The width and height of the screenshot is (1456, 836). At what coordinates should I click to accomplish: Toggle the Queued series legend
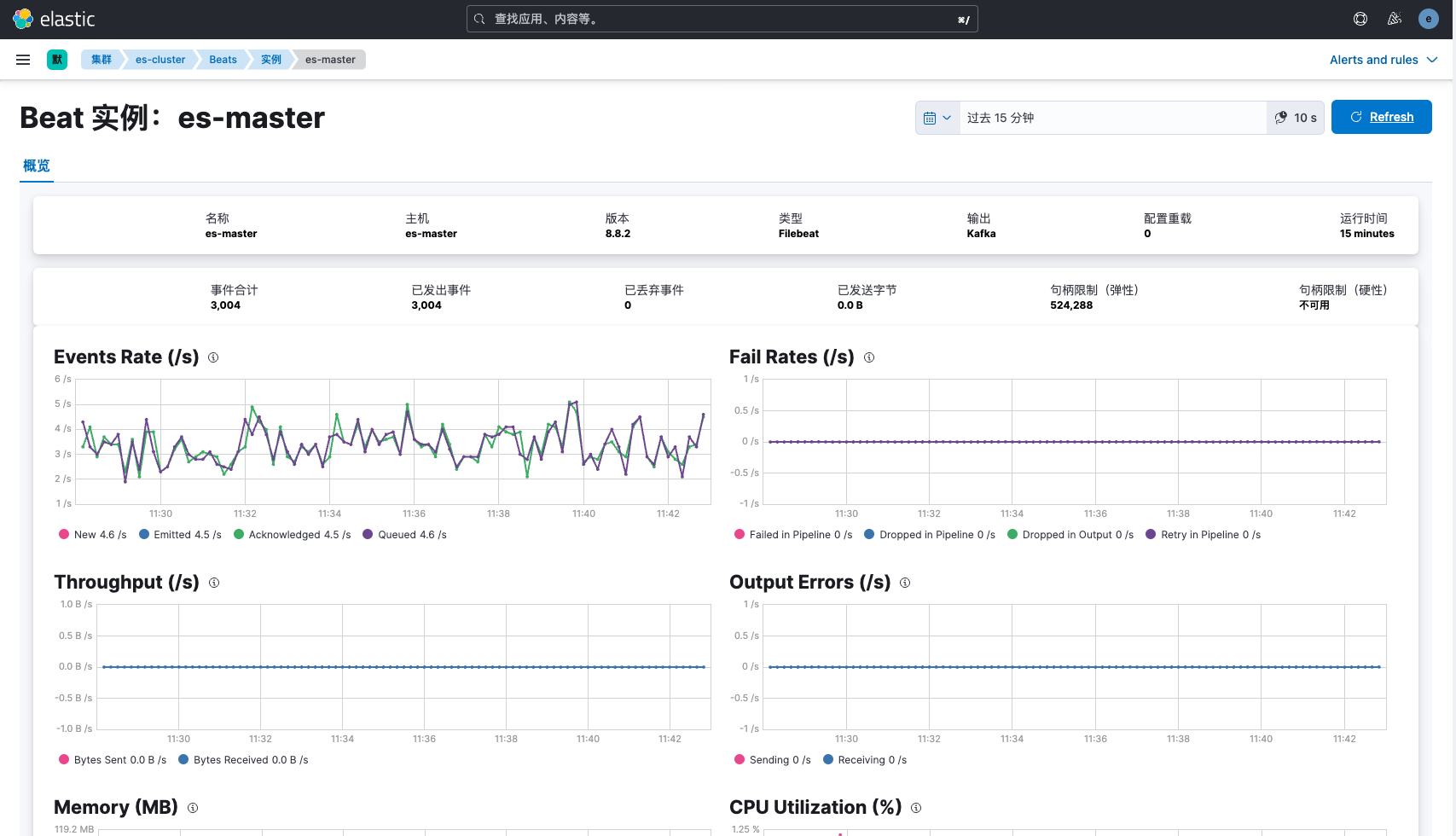[x=404, y=535]
